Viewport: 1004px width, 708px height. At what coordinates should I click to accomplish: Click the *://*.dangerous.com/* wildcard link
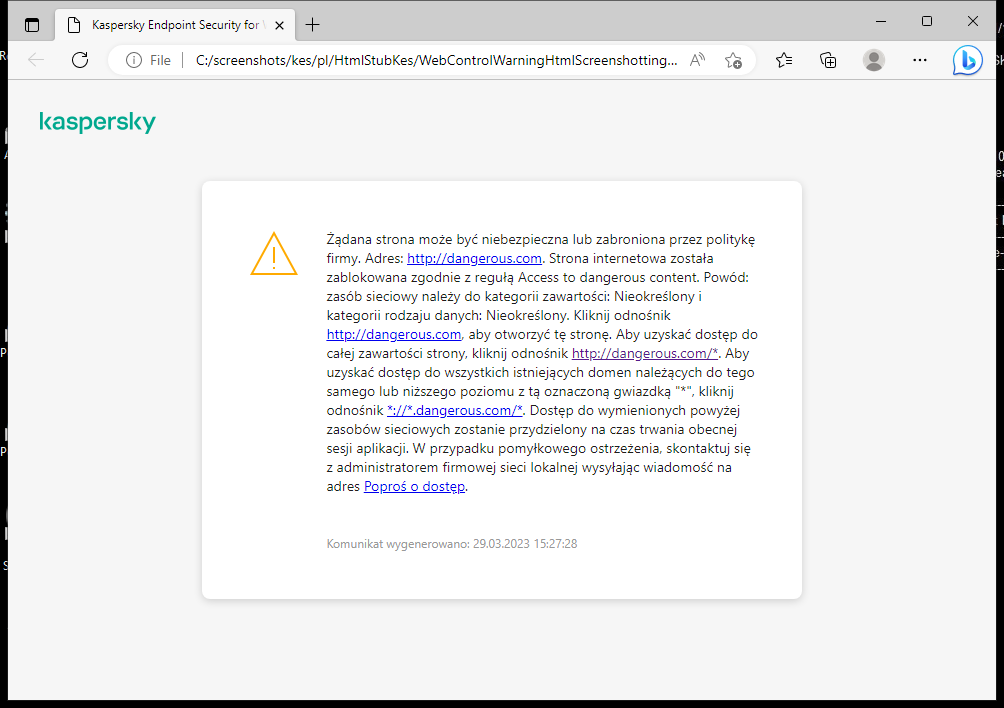click(455, 410)
